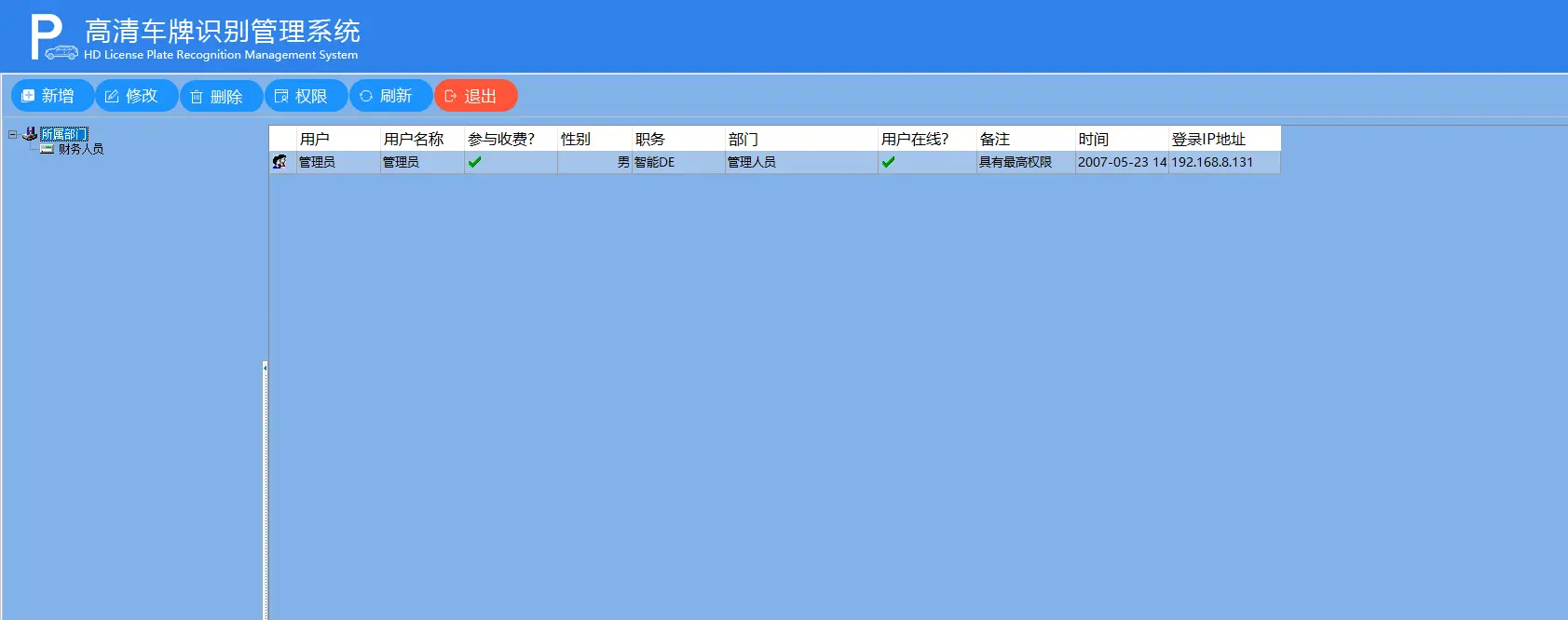Toggle the 参与收费 checkmark for 管理员
The image size is (1568, 620).
point(475,162)
